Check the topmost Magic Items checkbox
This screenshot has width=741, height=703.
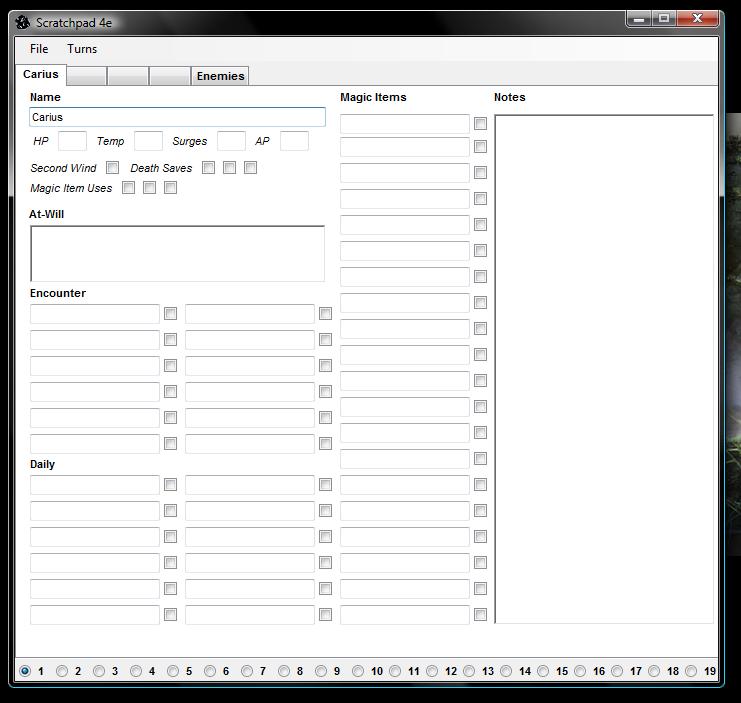tap(480, 124)
